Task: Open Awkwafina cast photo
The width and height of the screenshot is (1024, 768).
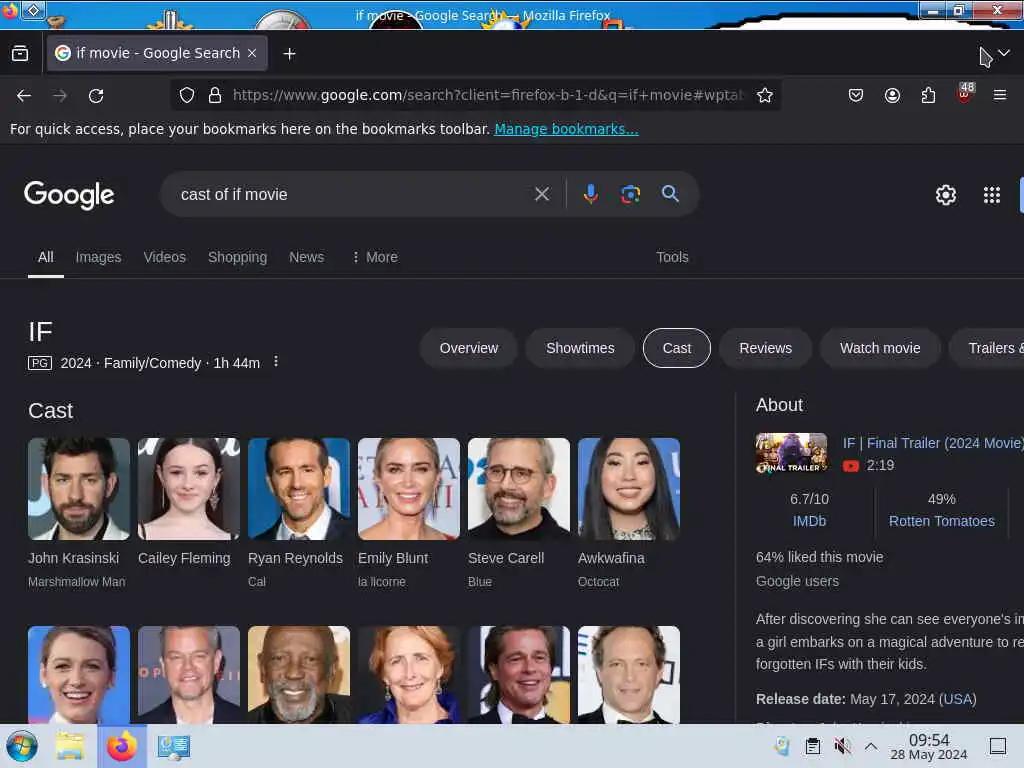Action: pyautogui.click(x=629, y=489)
